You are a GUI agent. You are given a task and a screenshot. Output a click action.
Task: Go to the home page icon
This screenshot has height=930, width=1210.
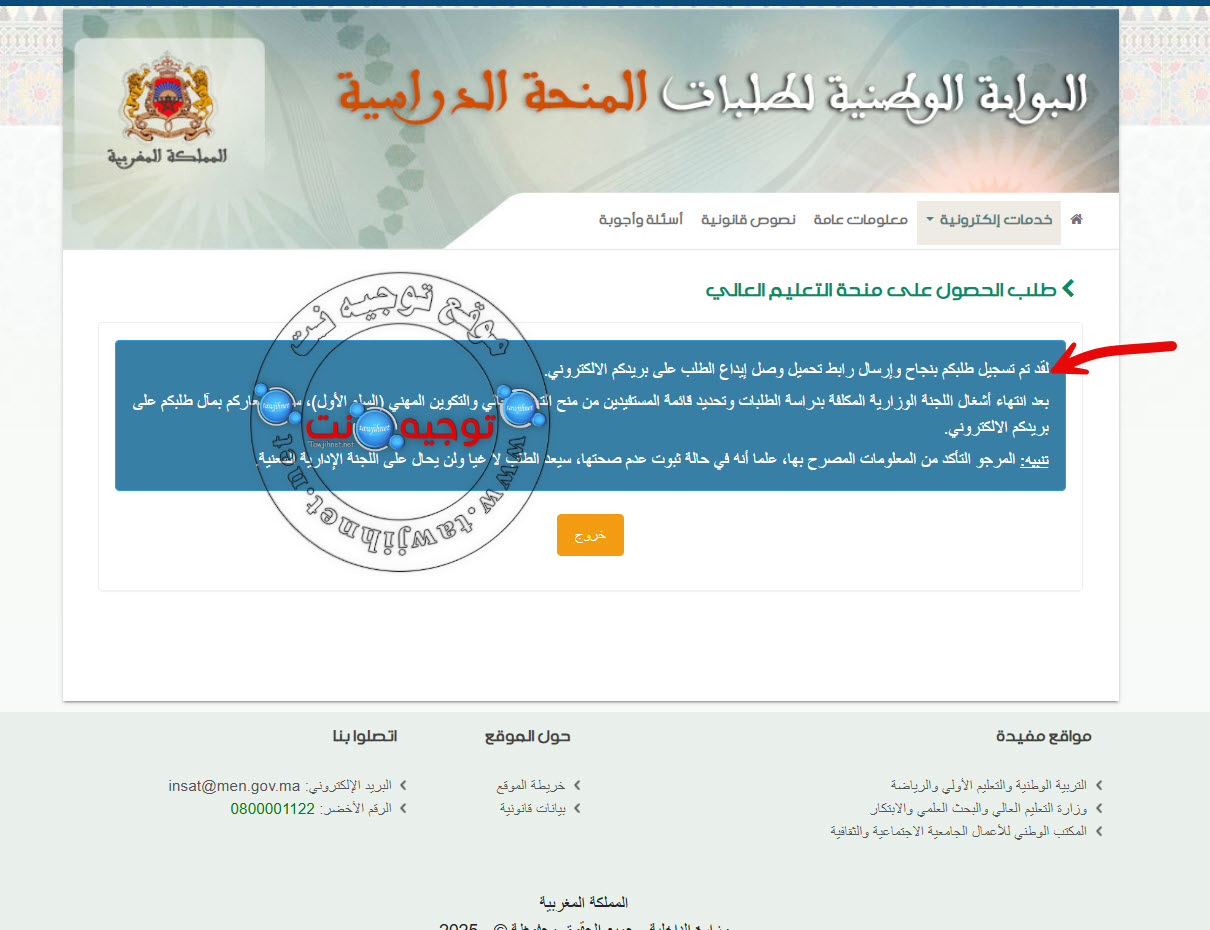coord(1076,219)
